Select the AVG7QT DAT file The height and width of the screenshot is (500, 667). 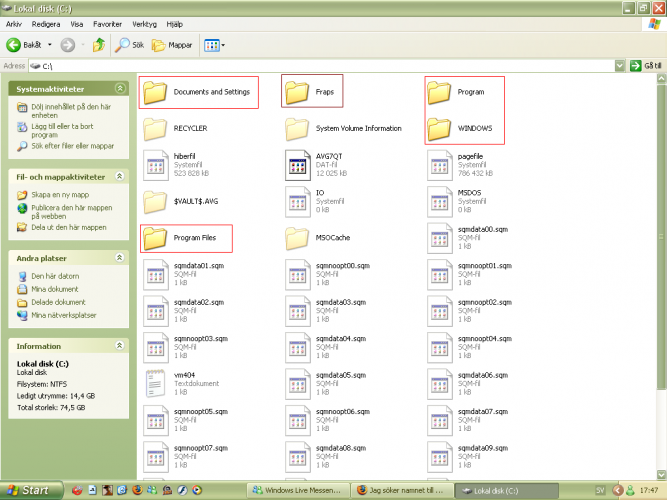(298, 164)
